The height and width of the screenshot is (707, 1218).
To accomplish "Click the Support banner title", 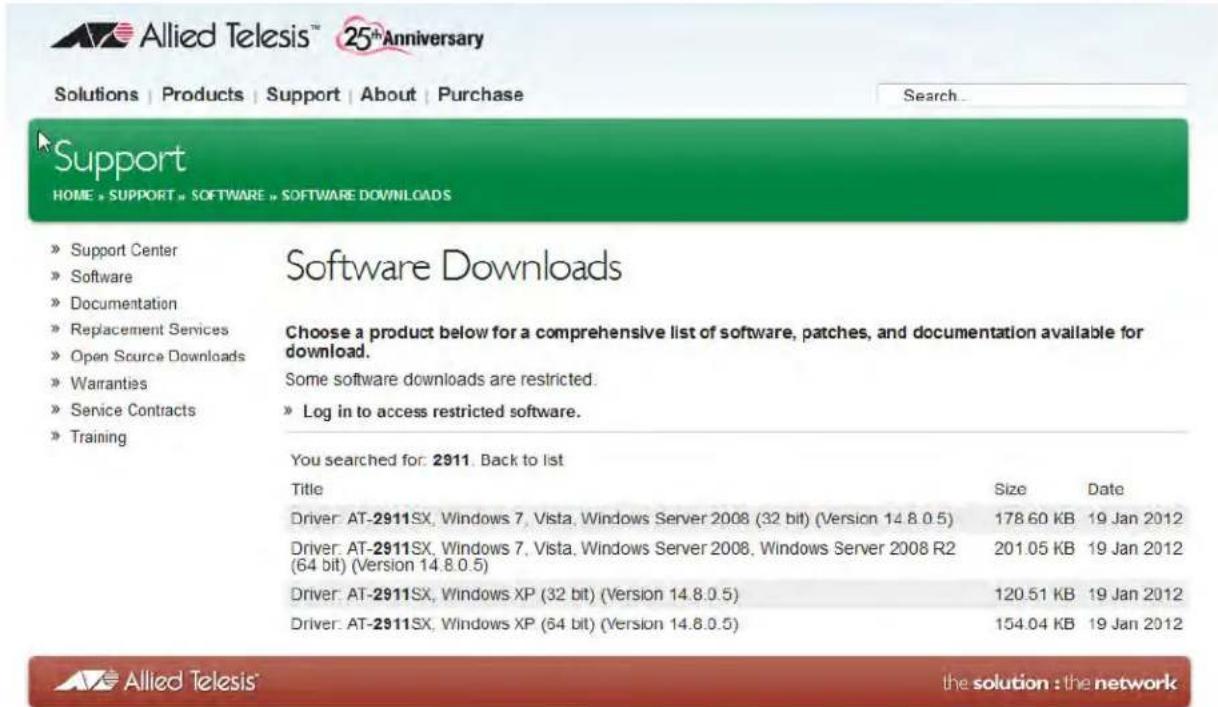I will [x=120, y=158].
